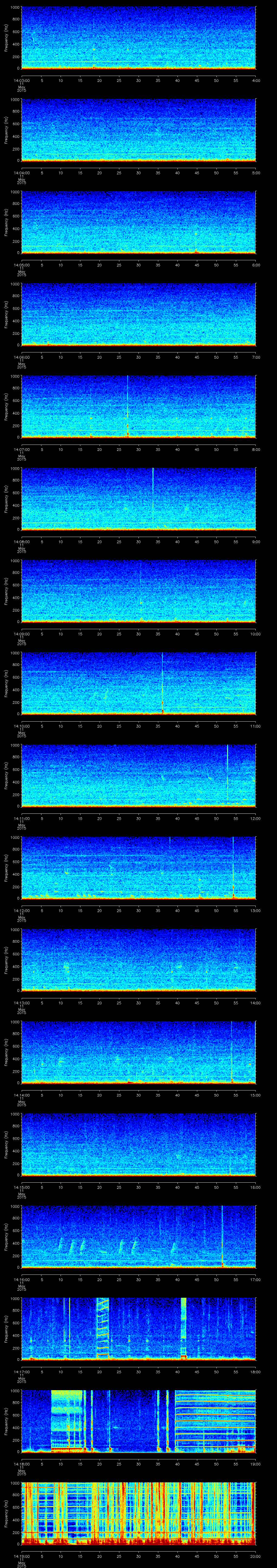The width and height of the screenshot is (277, 1568).
Task: Click the '14:04:00' time label
Action: 21,173
